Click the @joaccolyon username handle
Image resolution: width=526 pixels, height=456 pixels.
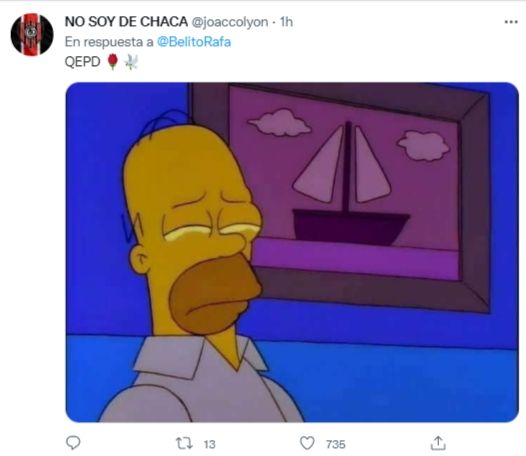tap(230, 22)
